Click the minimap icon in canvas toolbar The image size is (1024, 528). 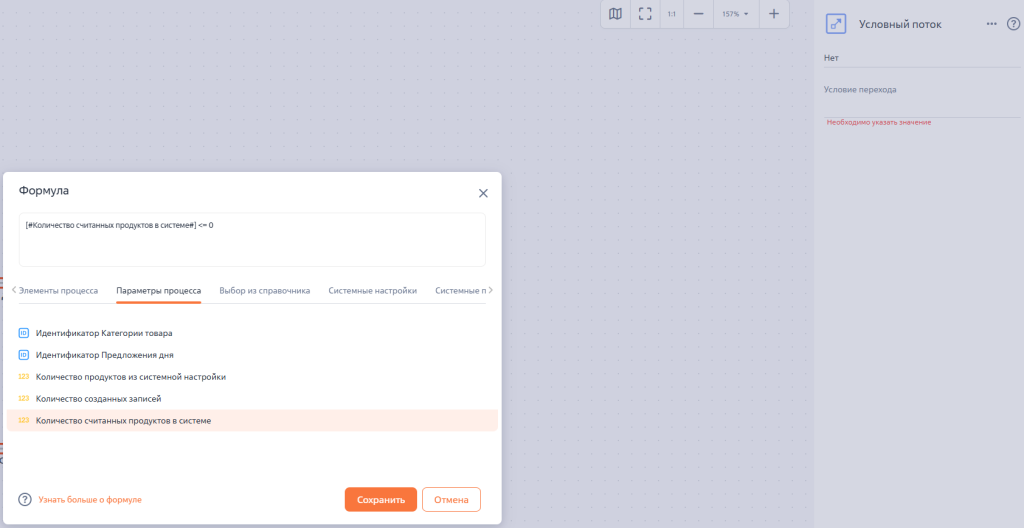(x=616, y=14)
